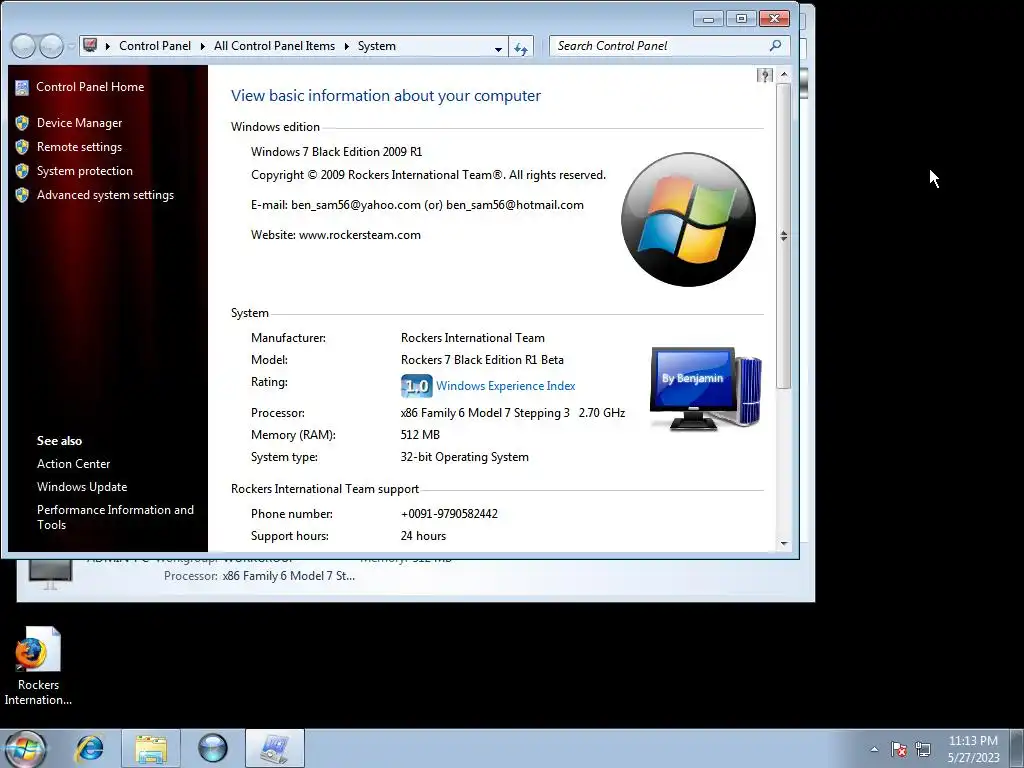This screenshot has width=1024, height=768.
Task: Click the Search Control Panel field
Action: 670,46
